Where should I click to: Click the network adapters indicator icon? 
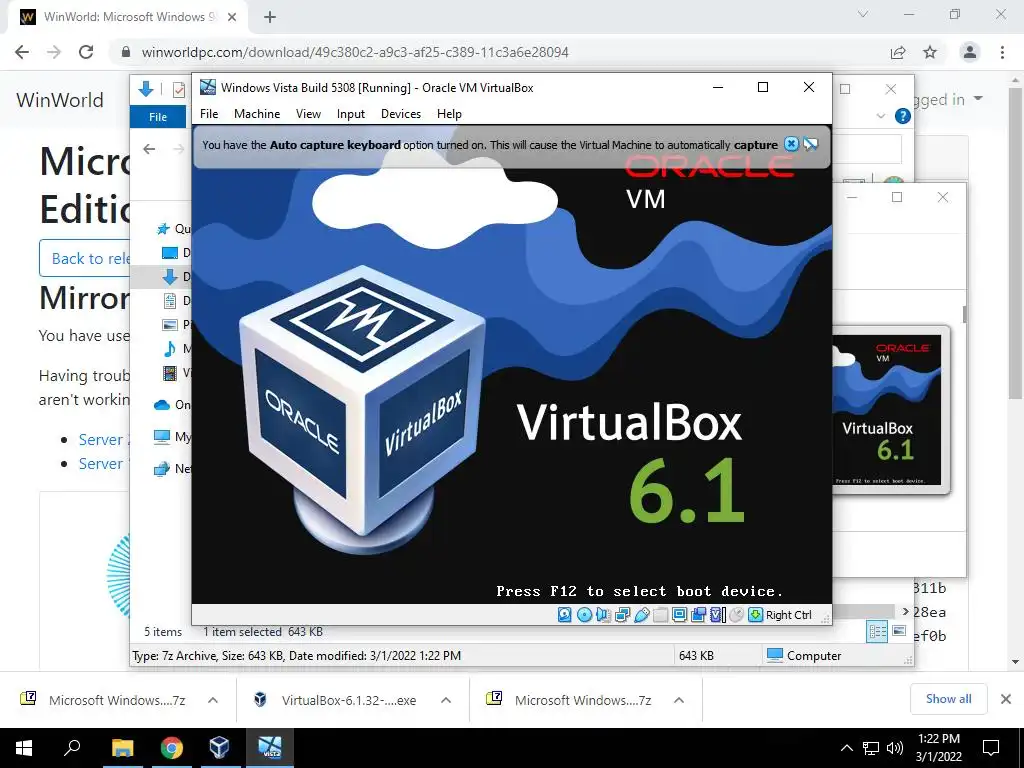tap(622, 615)
